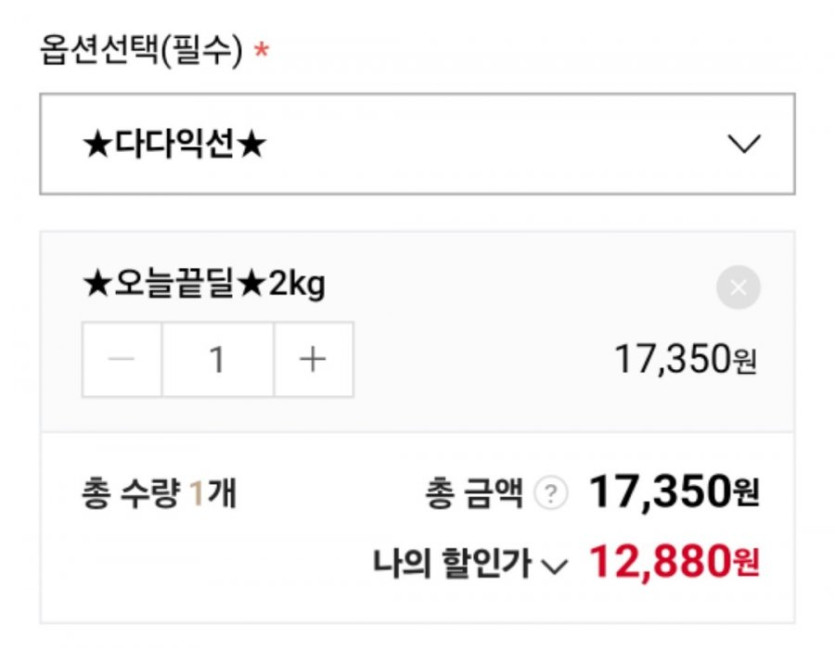Viewport: 835px width, 650px height.
Task: Click the ★오늘끝딜★2kg option name
Action: pyautogui.click(x=203, y=286)
